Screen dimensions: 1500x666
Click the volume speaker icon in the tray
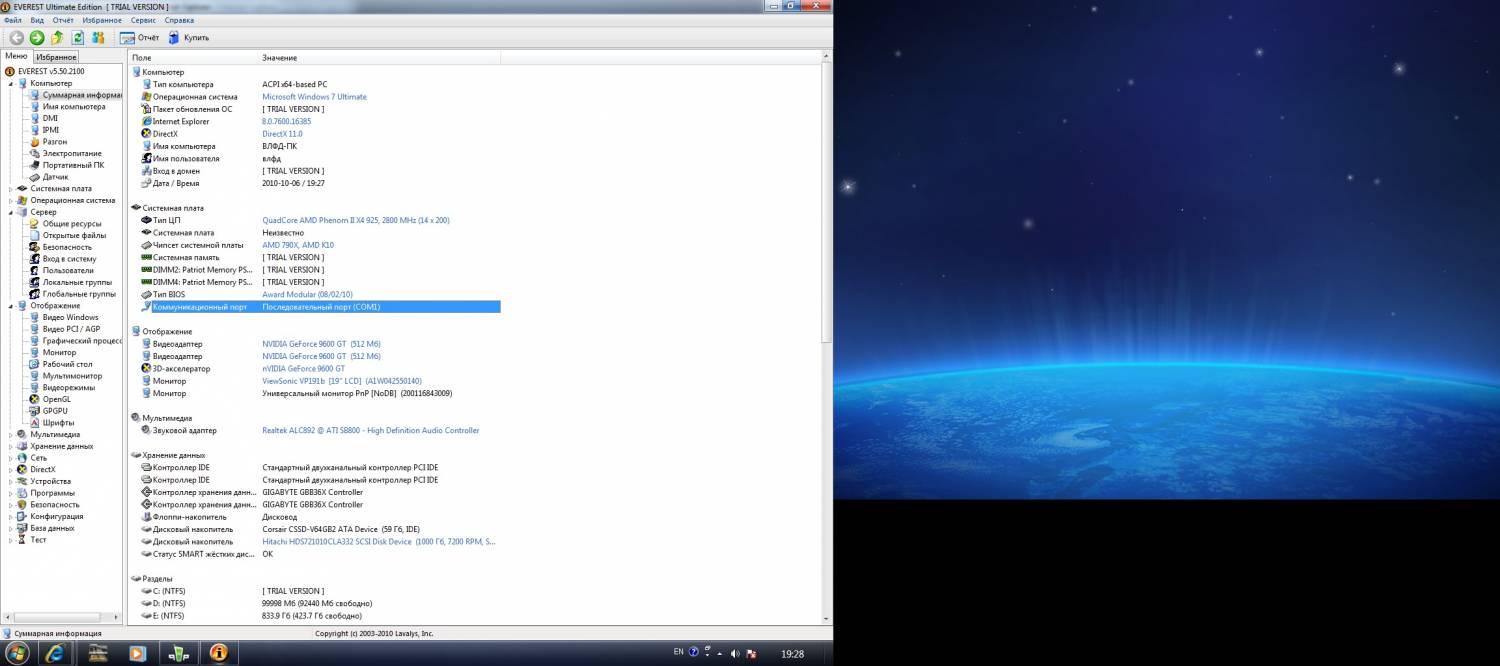pyautogui.click(x=735, y=653)
